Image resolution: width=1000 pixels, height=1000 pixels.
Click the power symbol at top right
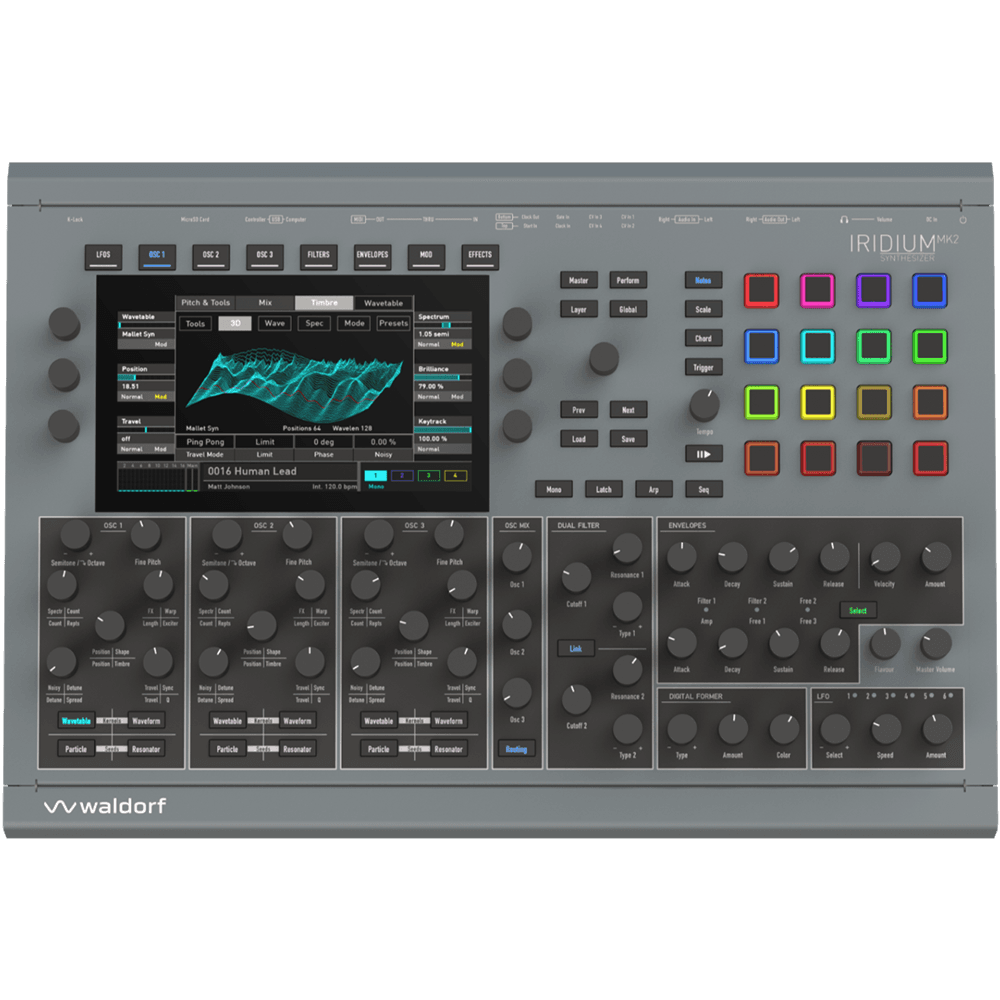pyautogui.click(x=963, y=219)
